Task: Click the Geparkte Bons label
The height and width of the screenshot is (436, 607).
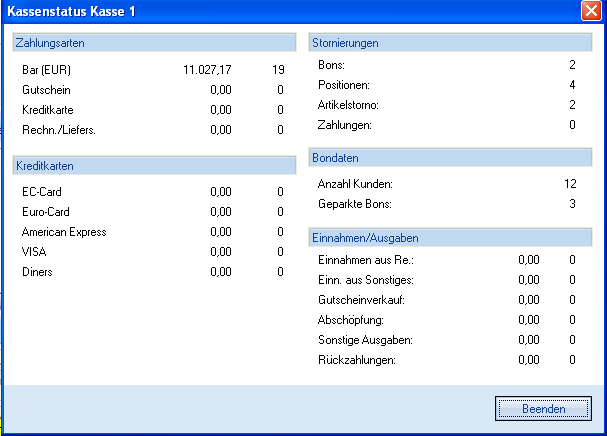Action: 355,204
